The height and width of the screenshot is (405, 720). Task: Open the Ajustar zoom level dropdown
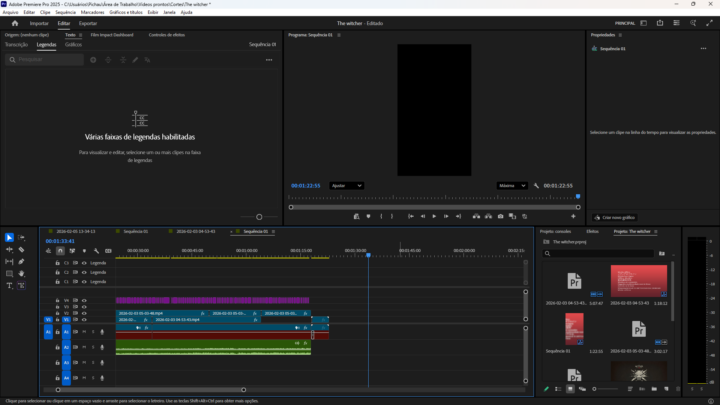tap(346, 185)
